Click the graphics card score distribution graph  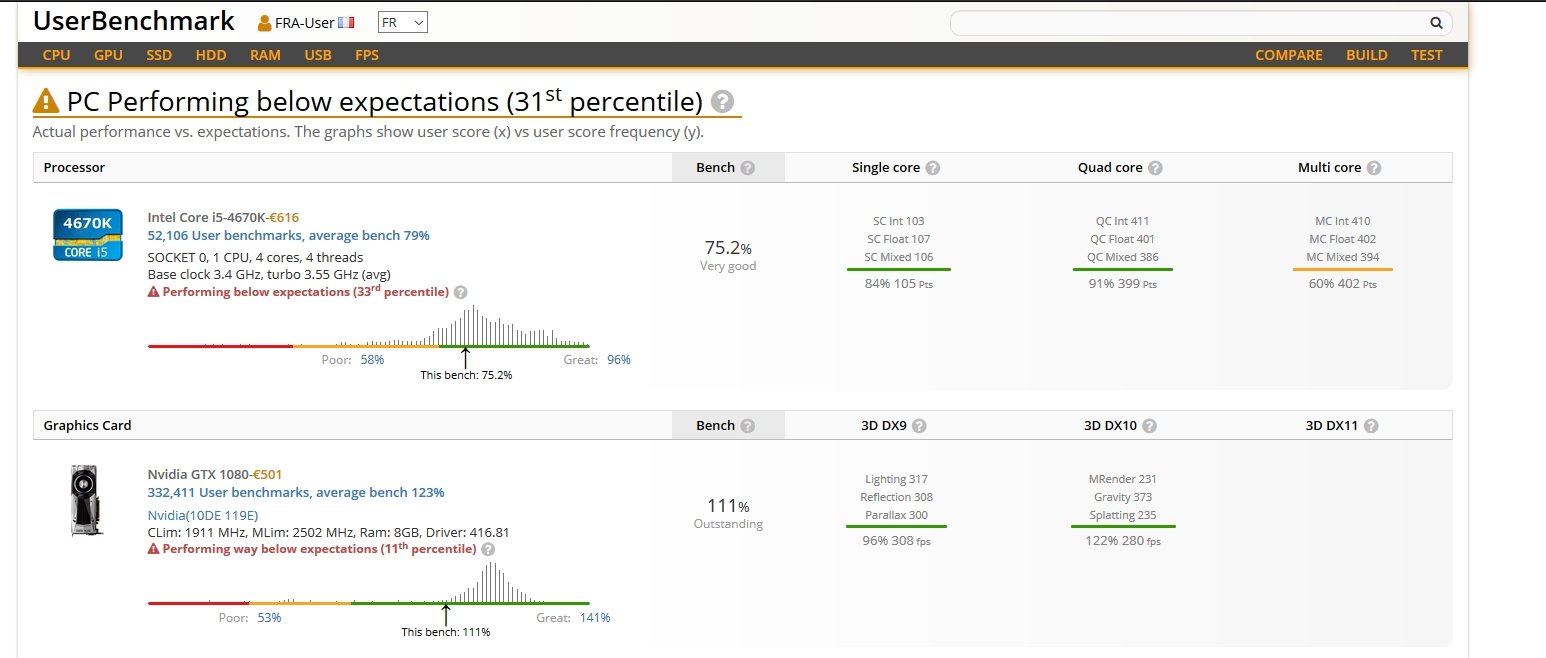[369, 583]
